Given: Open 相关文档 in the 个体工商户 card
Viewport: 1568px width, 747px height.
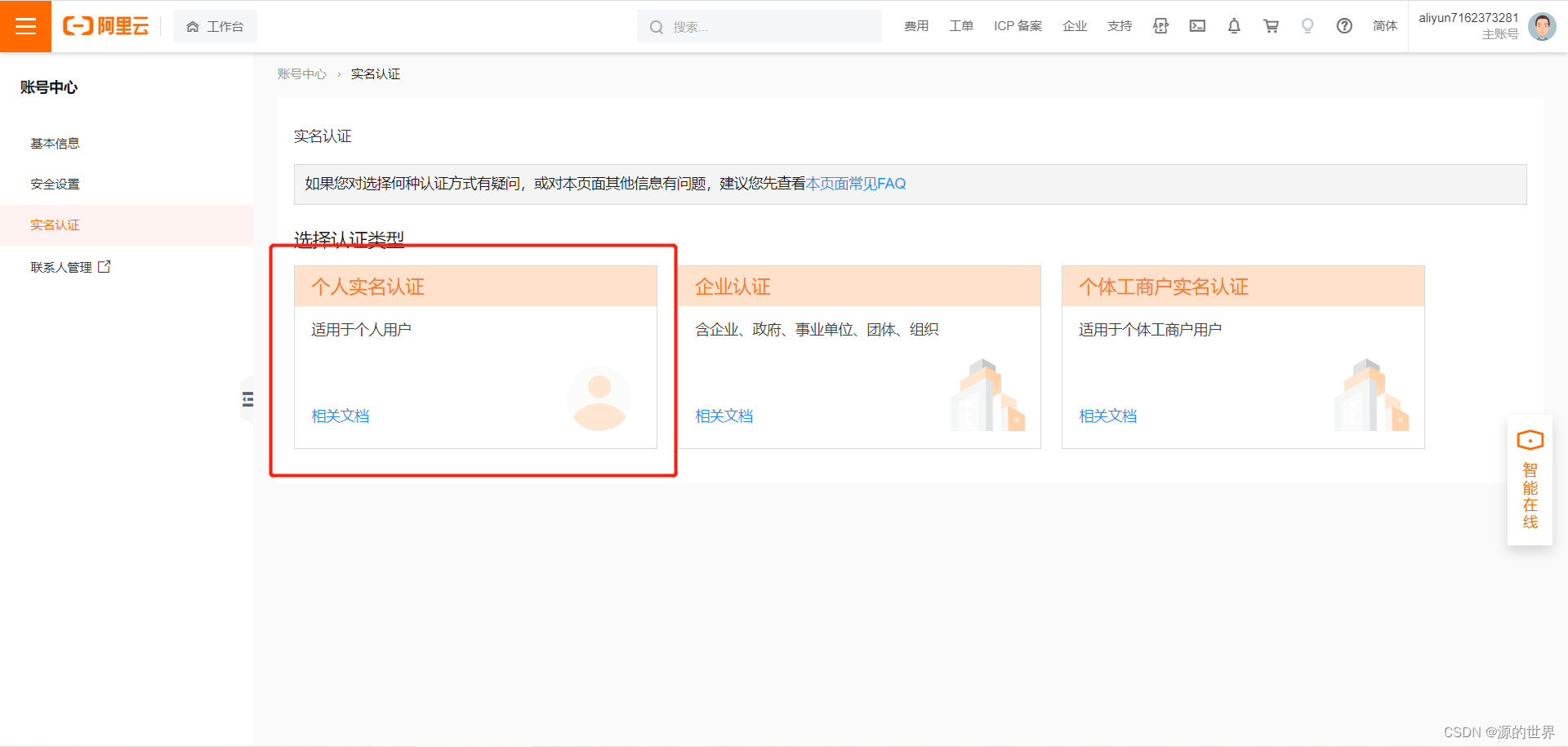Looking at the screenshot, I should (x=1108, y=416).
